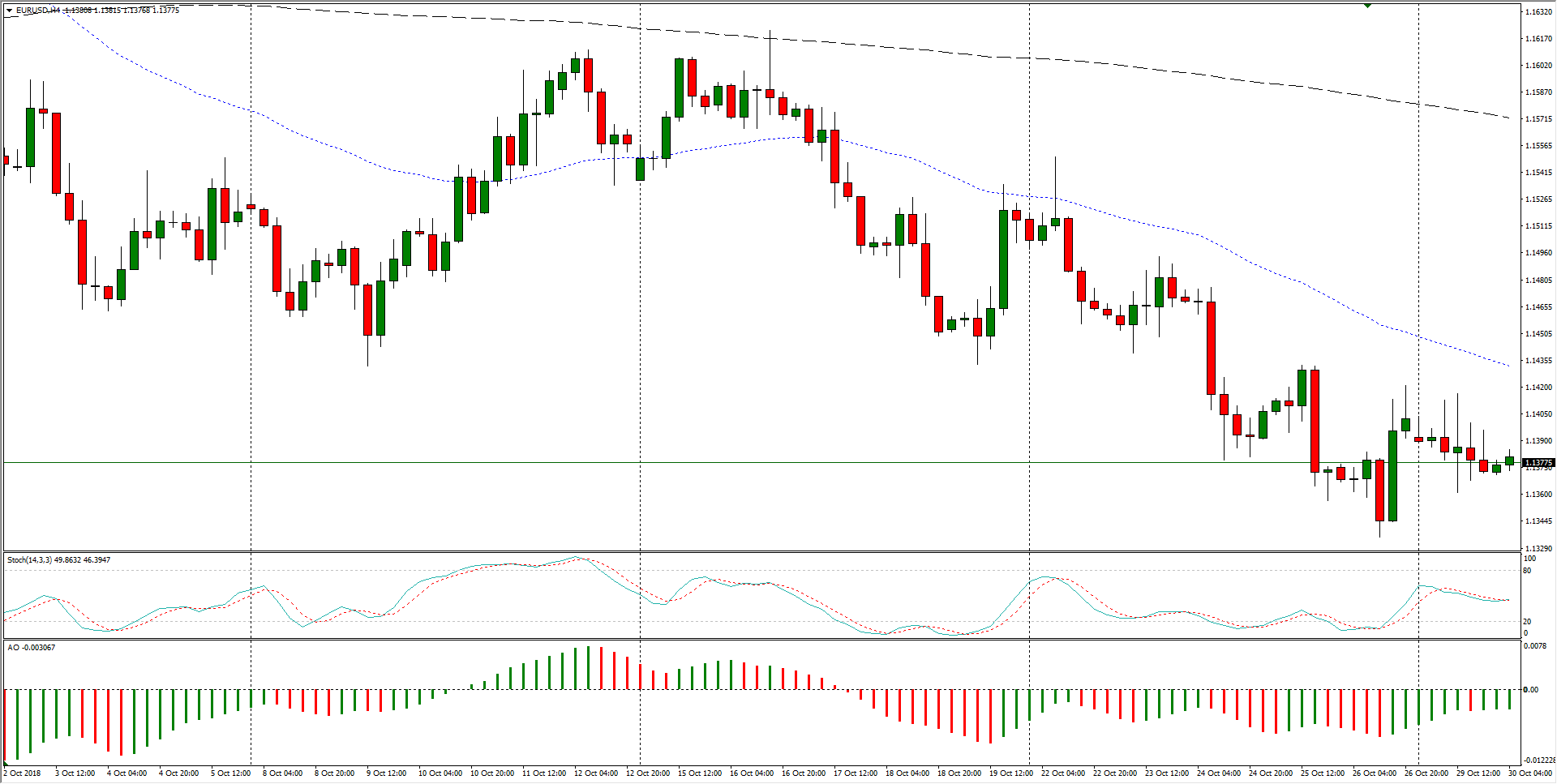The height and width of the screenshot is (784, 1557).
Task: Click the Stochastic 80 level label
Action: pos(1527,571)
